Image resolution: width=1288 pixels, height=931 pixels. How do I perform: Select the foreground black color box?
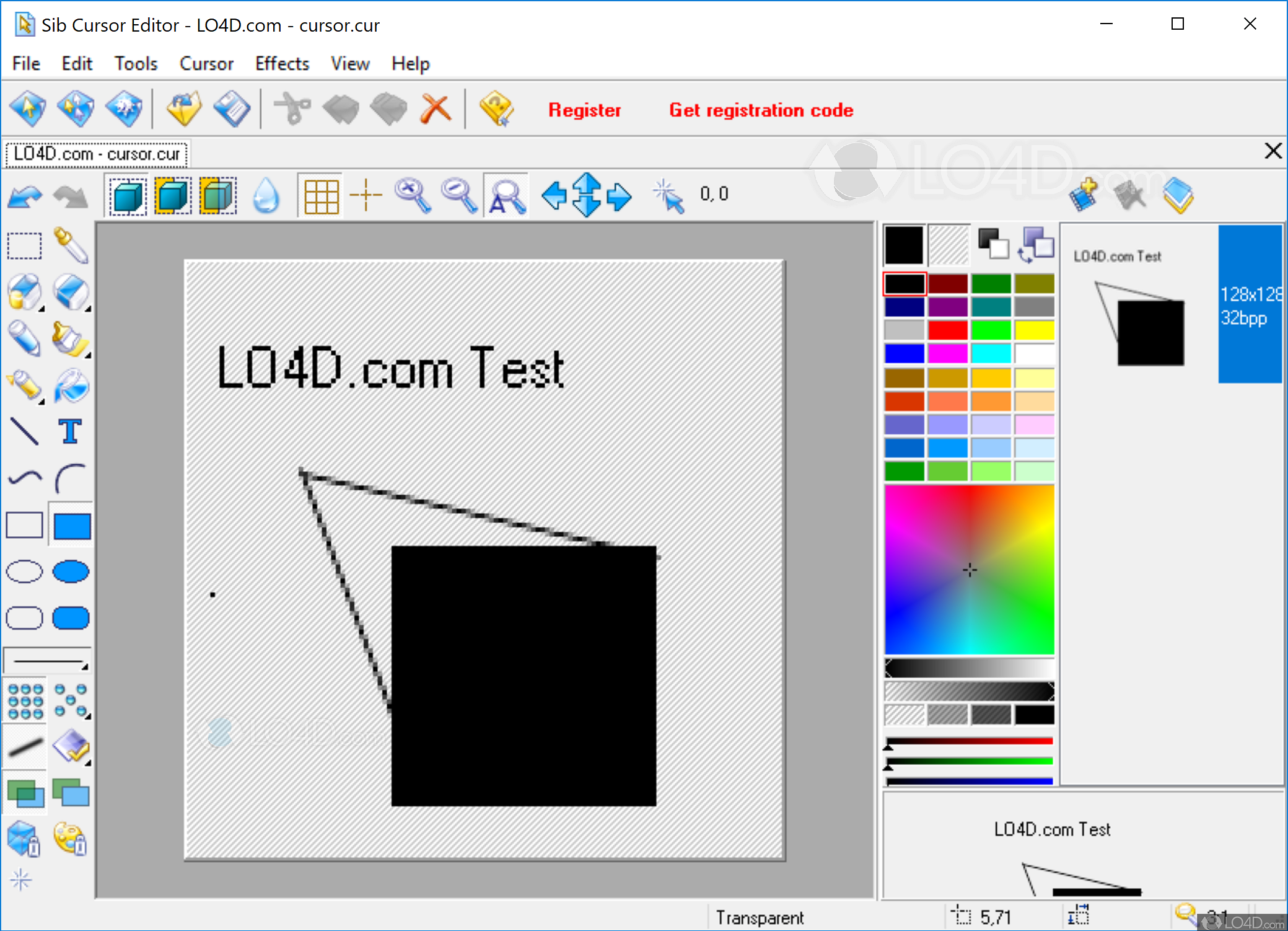pyautogui.click(x=904, y=245)
